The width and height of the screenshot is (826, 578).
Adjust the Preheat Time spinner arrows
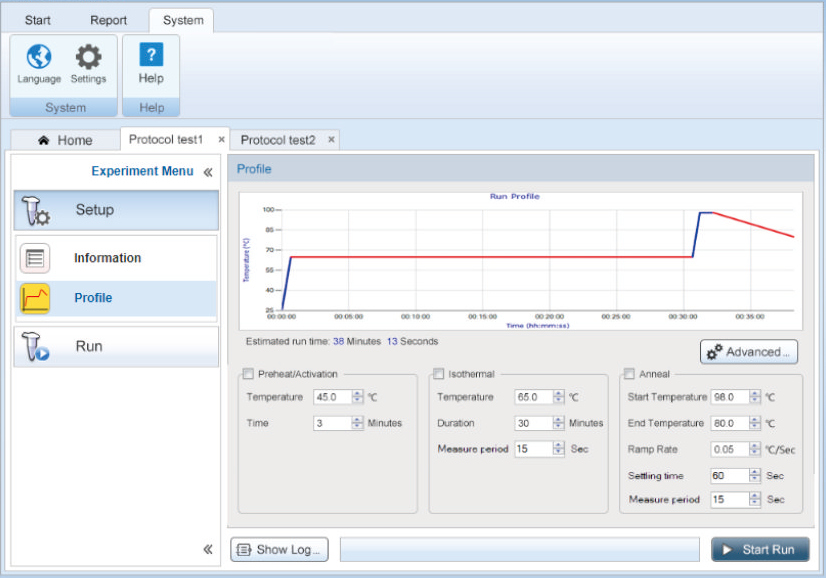tap(358, 423)
